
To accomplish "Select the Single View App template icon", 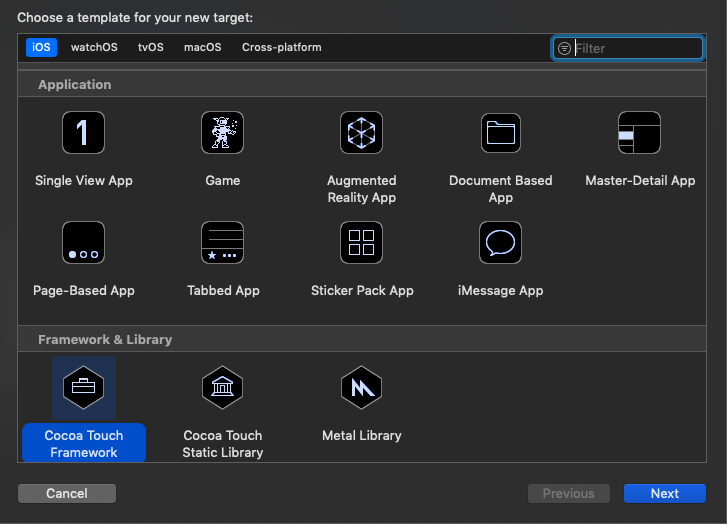I will [83, 133].
